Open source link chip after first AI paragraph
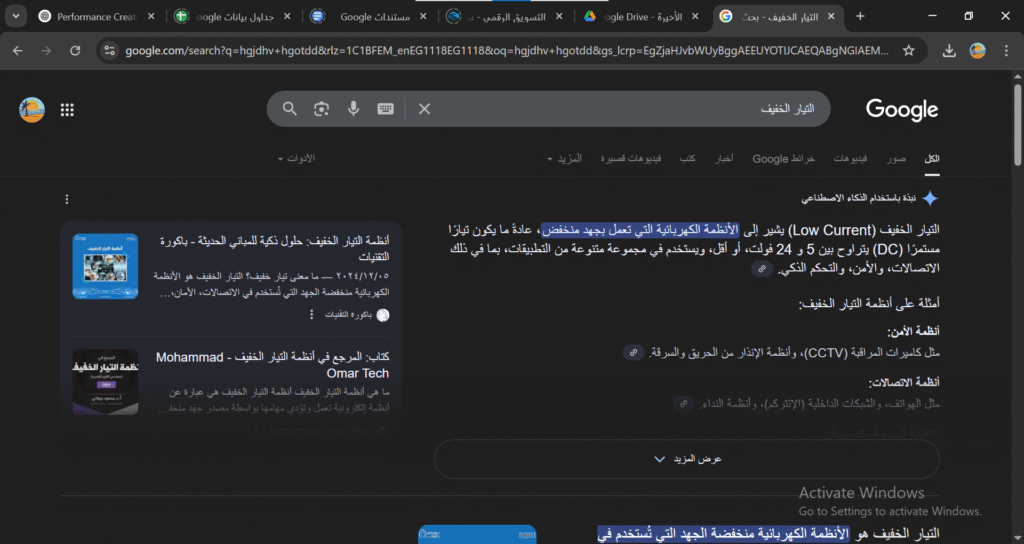 click(x=762, y=268)
